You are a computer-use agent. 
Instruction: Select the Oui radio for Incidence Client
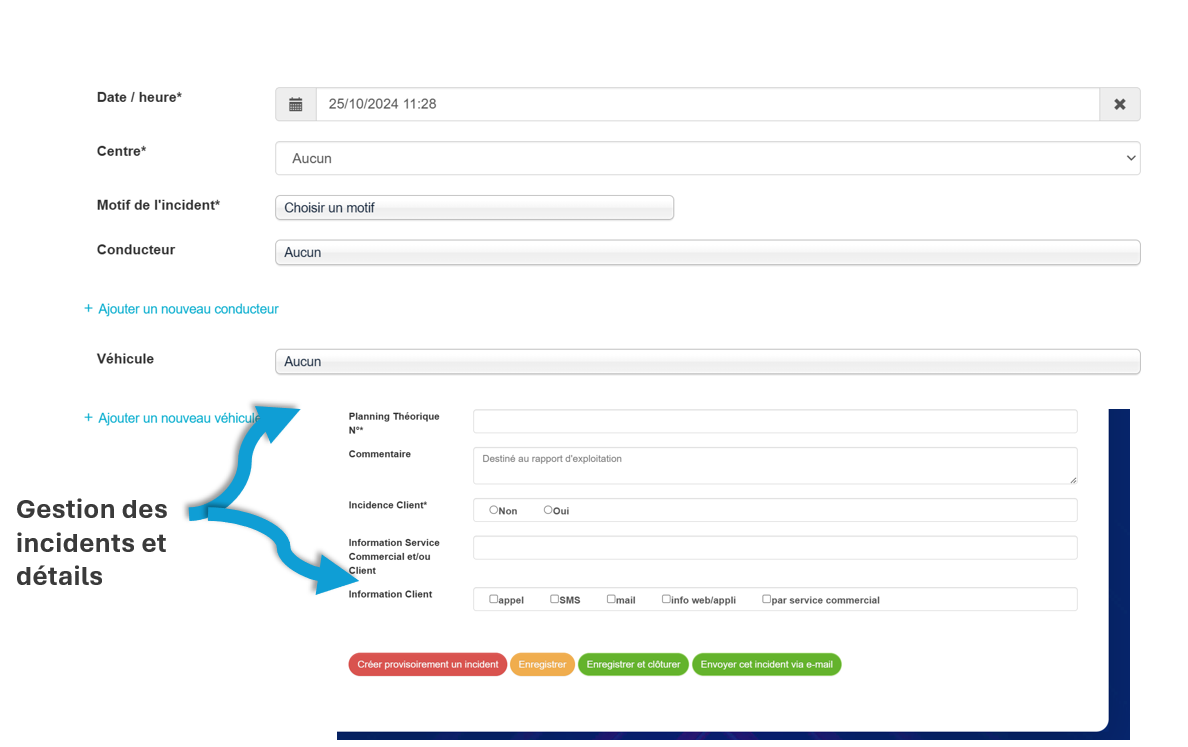coord(548,510)
